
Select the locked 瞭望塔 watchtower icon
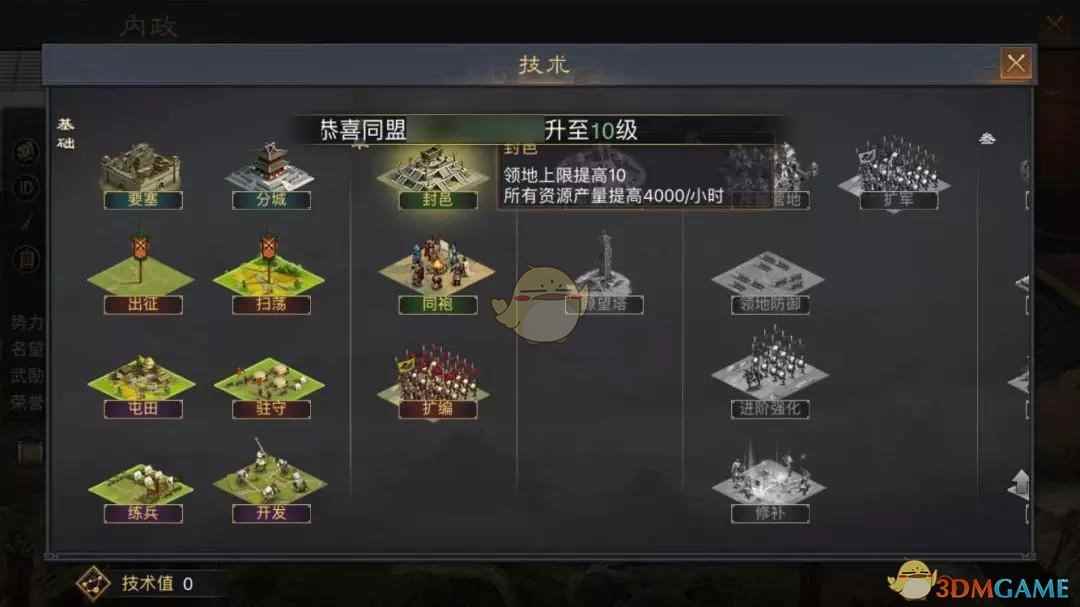[604, 273]
